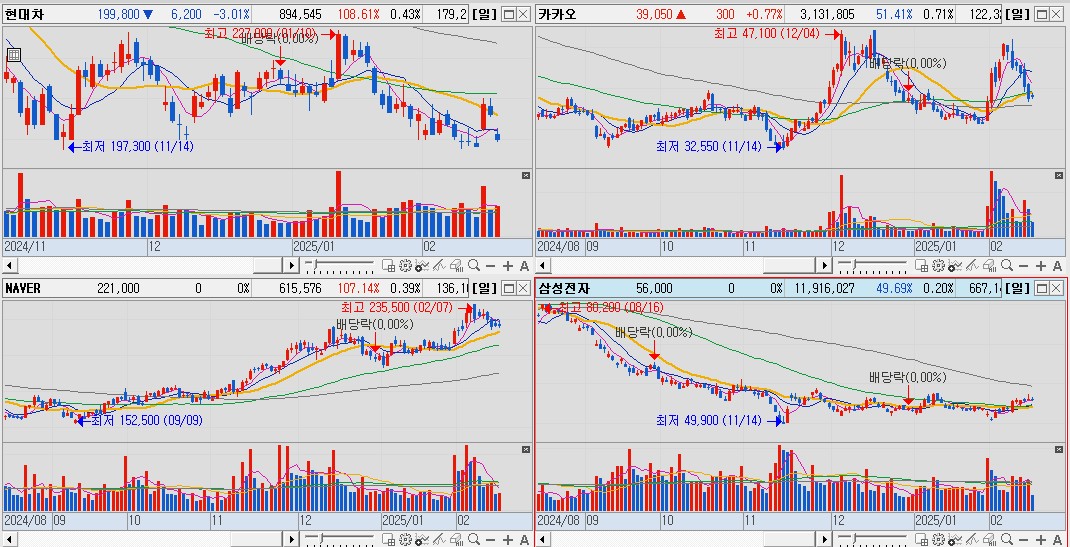Select the 카카오 stock name in header
Screen dimensions: 1070x547
(x=558, y=14)
